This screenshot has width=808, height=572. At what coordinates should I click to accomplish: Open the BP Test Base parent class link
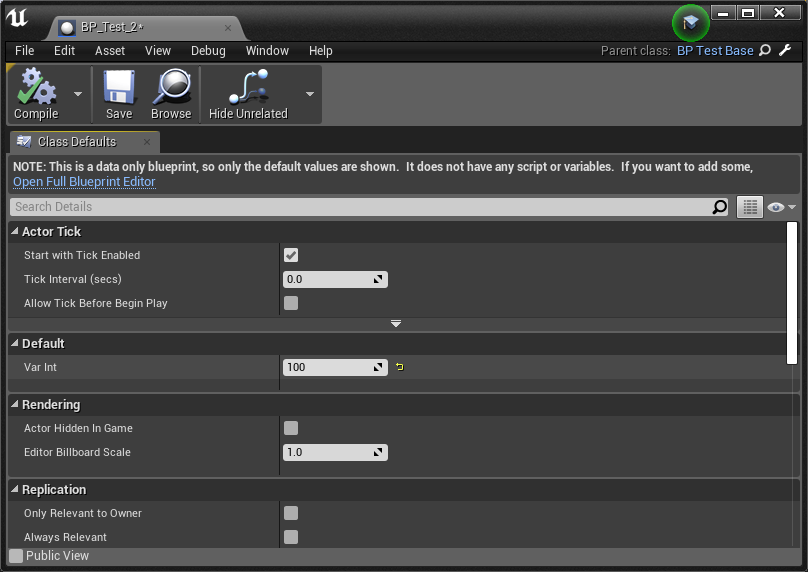715,51
